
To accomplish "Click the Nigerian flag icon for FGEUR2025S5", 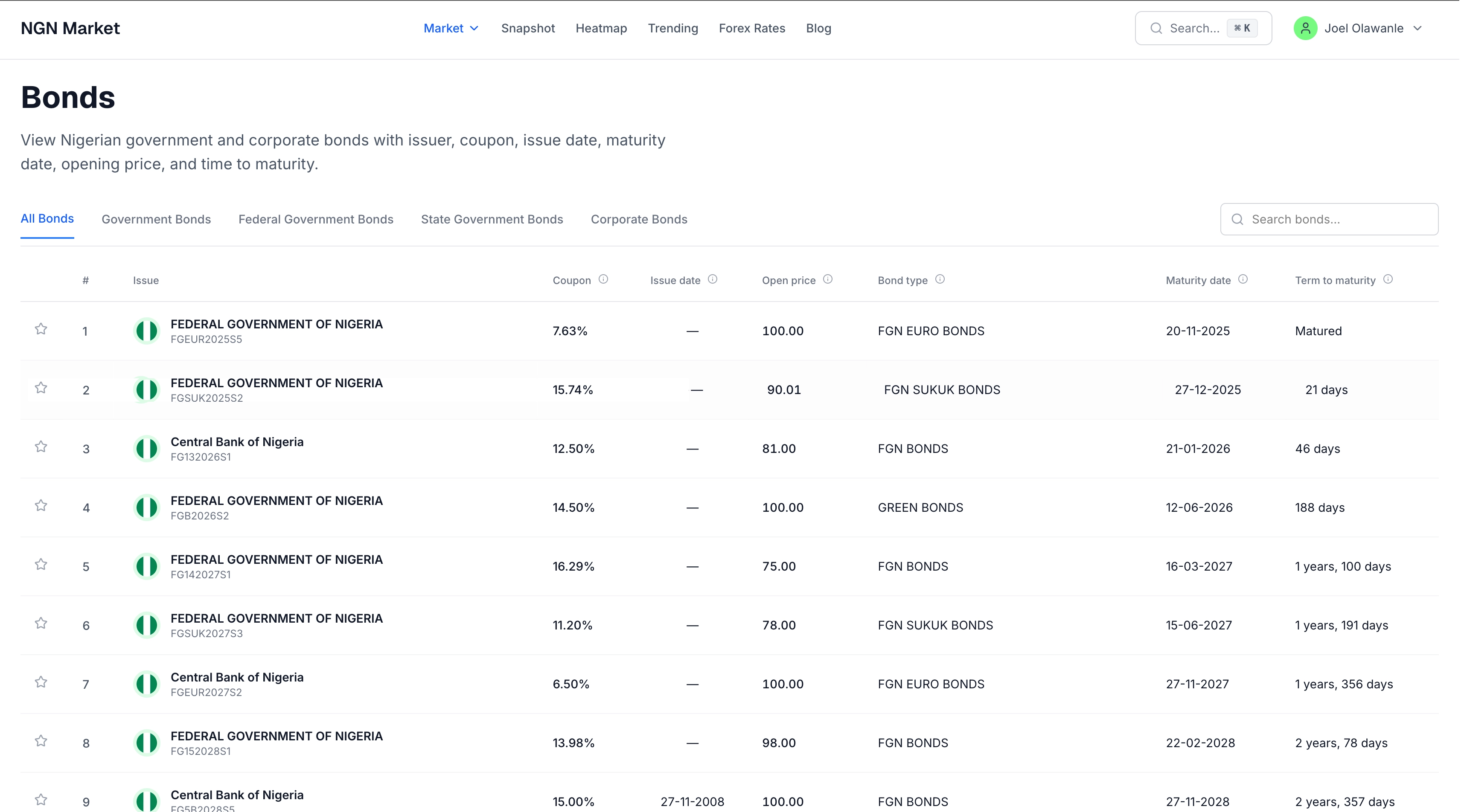I will [147, 331].
